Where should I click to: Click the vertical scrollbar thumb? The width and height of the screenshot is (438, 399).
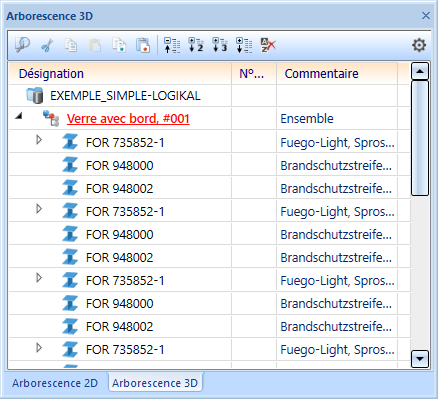click(x=420, y=138)
